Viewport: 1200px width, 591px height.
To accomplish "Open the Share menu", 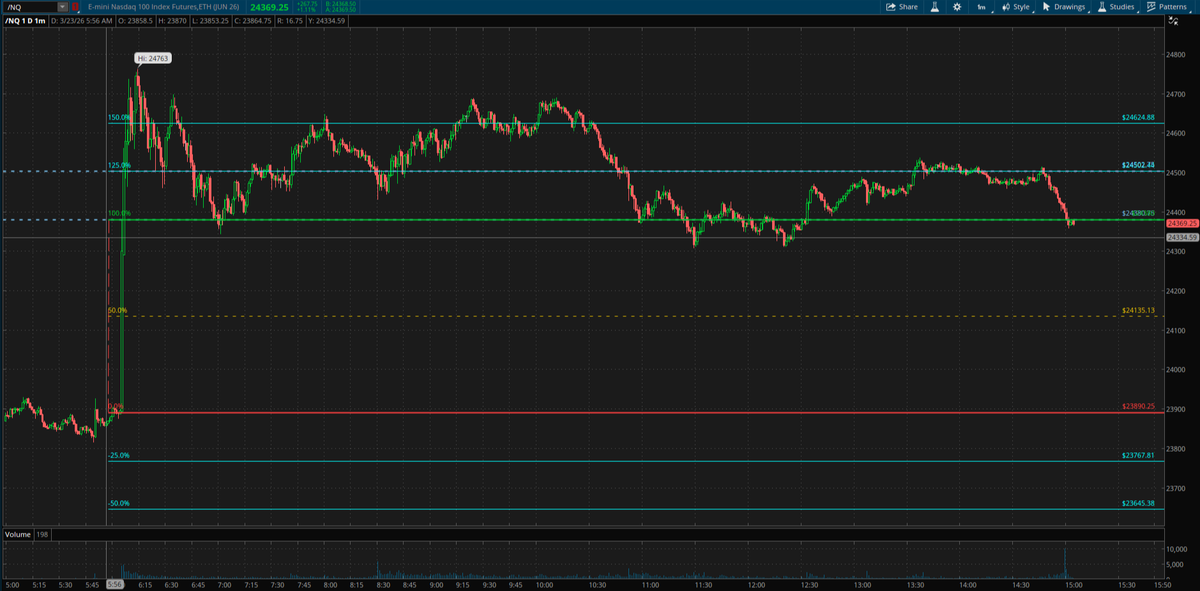I will (901, 6).
